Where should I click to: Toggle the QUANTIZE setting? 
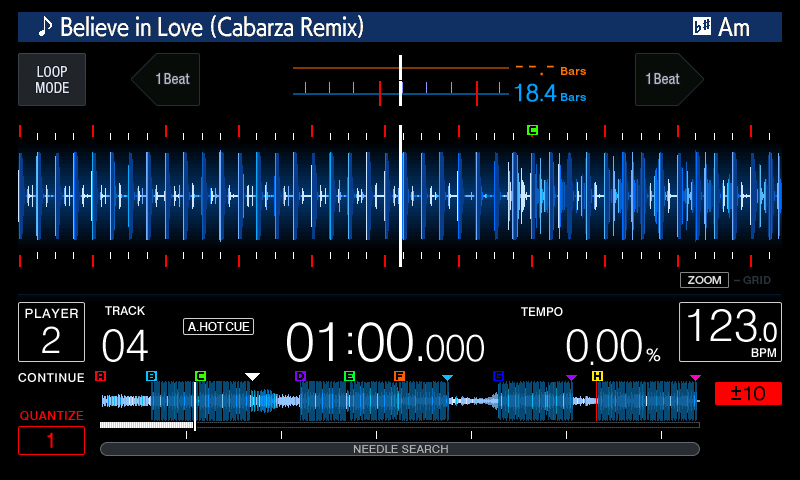pyautogui.click(x=51, y=440)
